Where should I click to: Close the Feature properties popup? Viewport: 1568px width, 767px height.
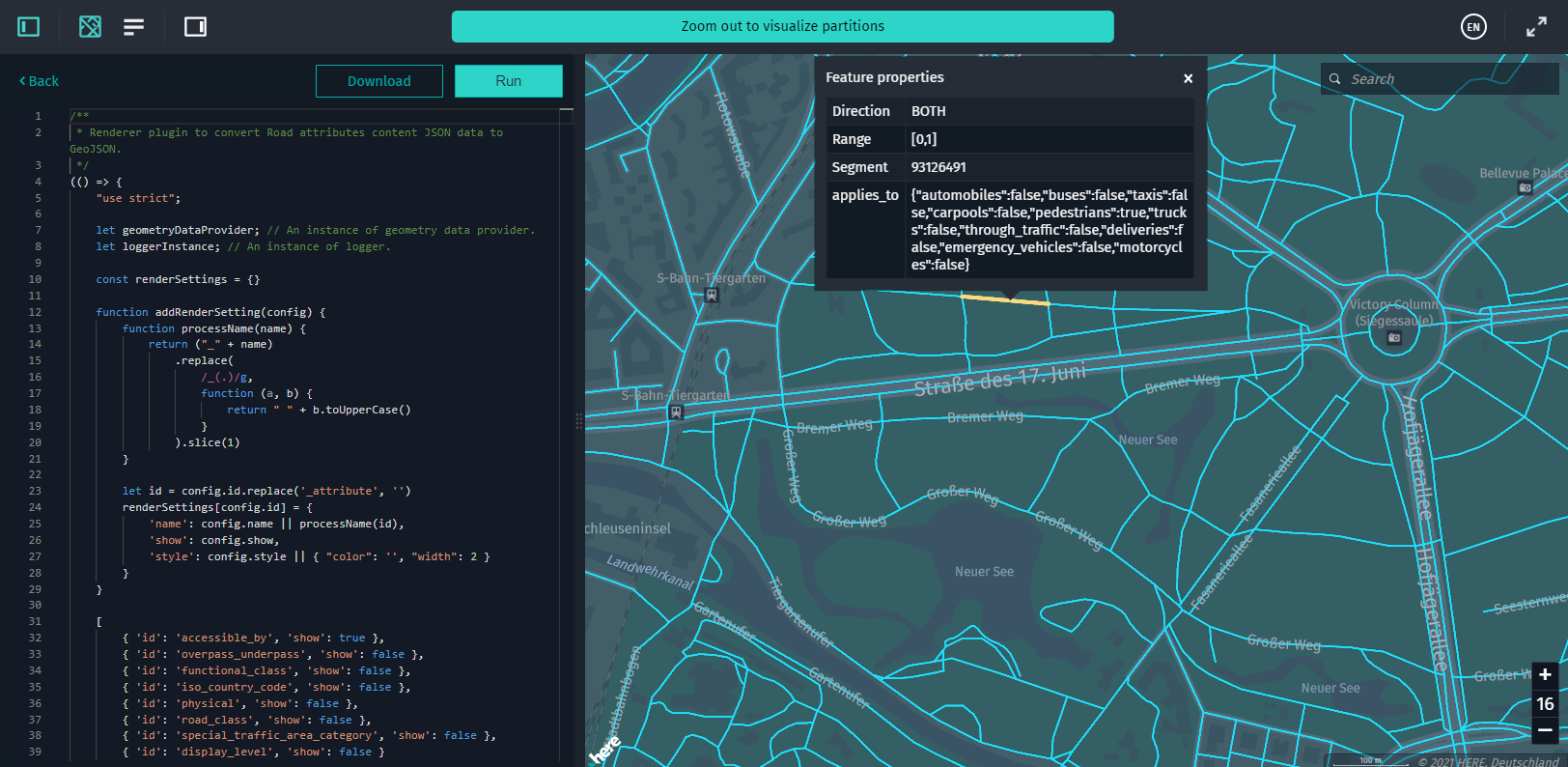click(1188, 78)
